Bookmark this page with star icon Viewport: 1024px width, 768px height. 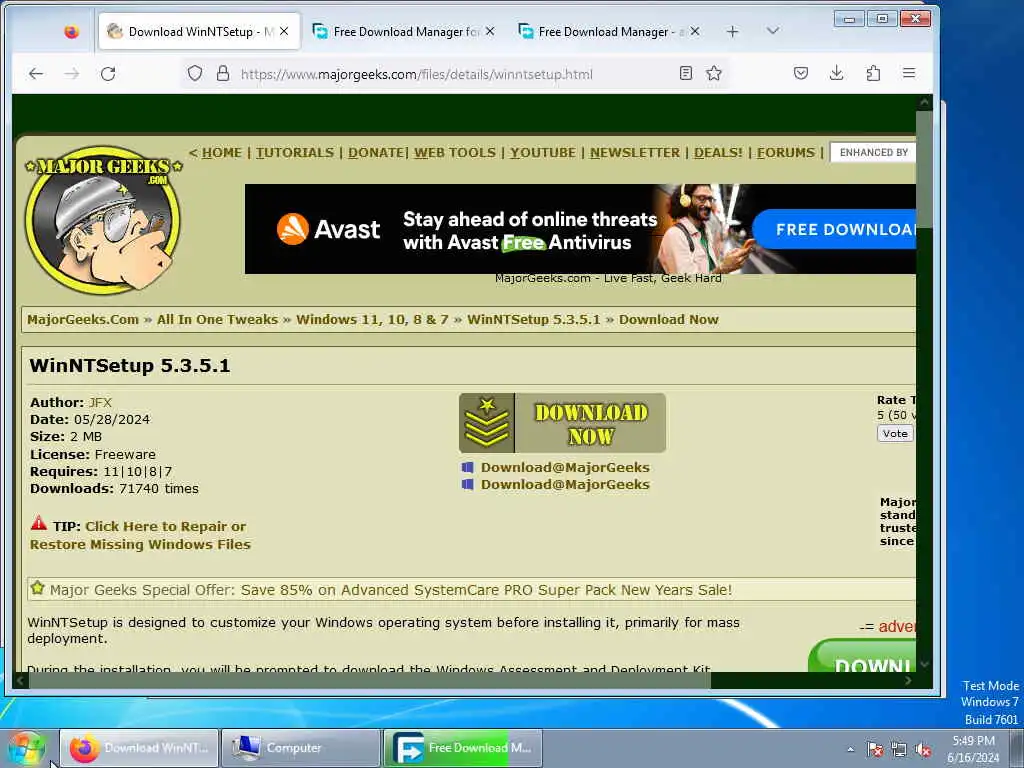pyautogui.click(x=714, y=73)
